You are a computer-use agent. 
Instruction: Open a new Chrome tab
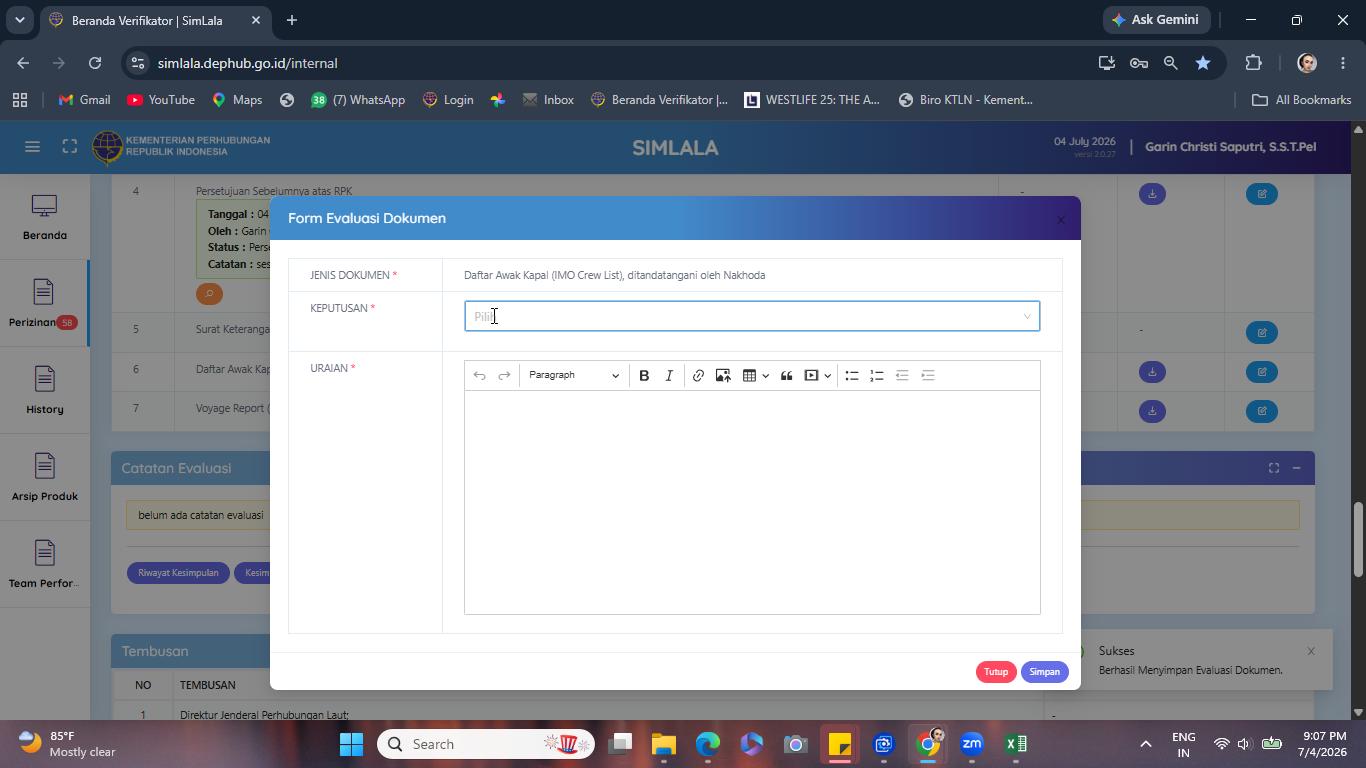[291, 20]
